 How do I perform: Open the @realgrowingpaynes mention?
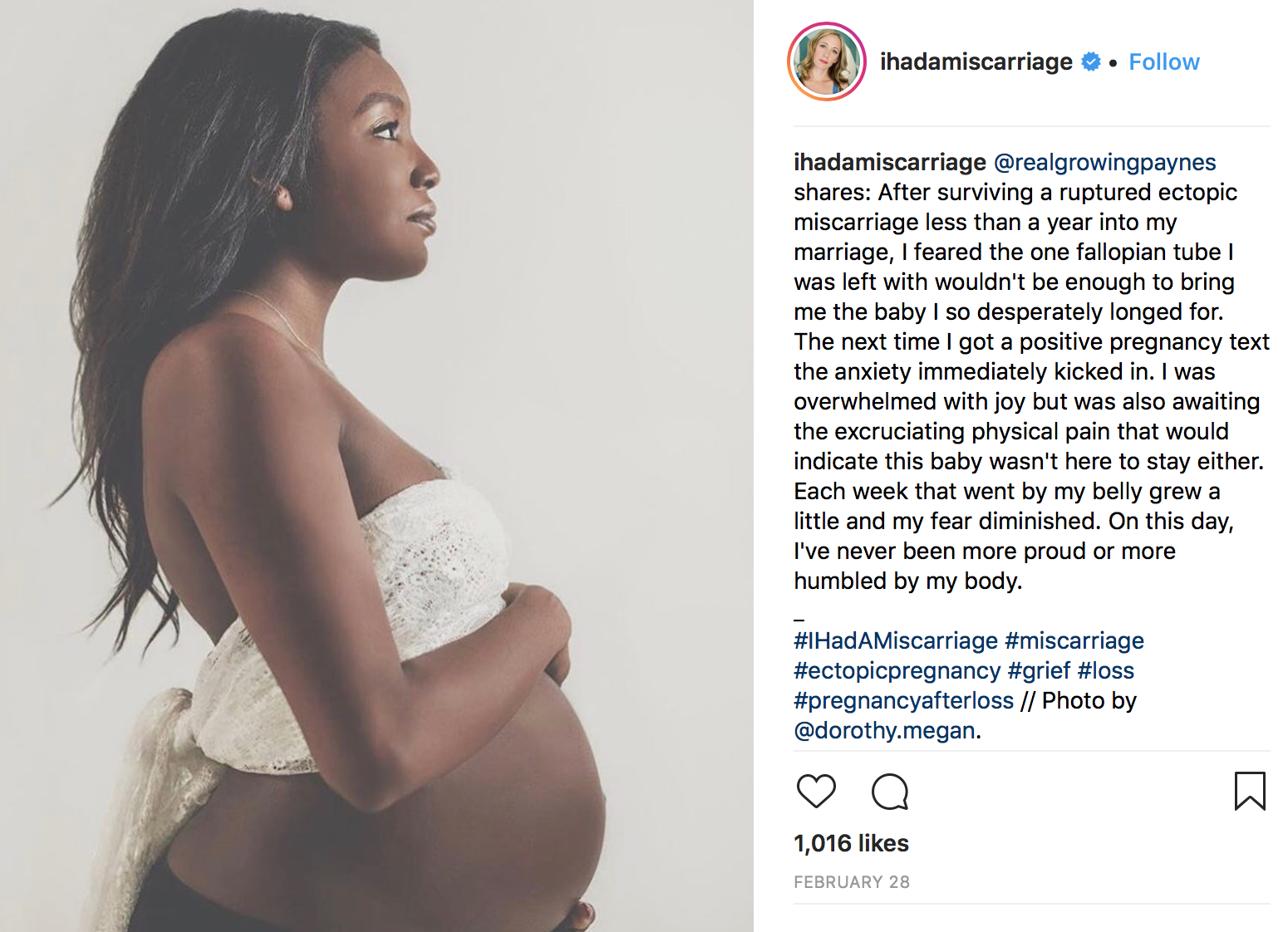tap(1104, 163)
